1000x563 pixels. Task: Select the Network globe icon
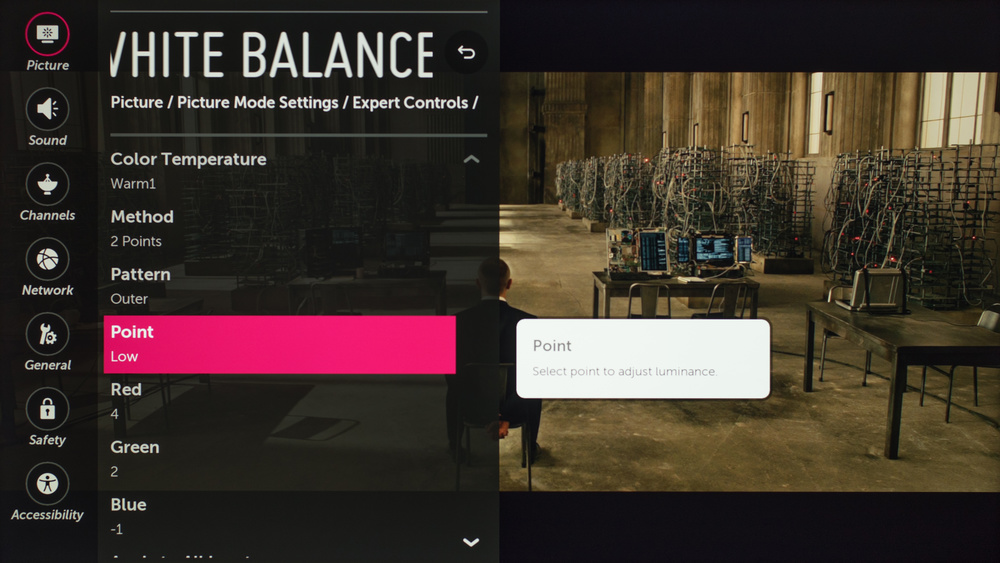(47, 259)
